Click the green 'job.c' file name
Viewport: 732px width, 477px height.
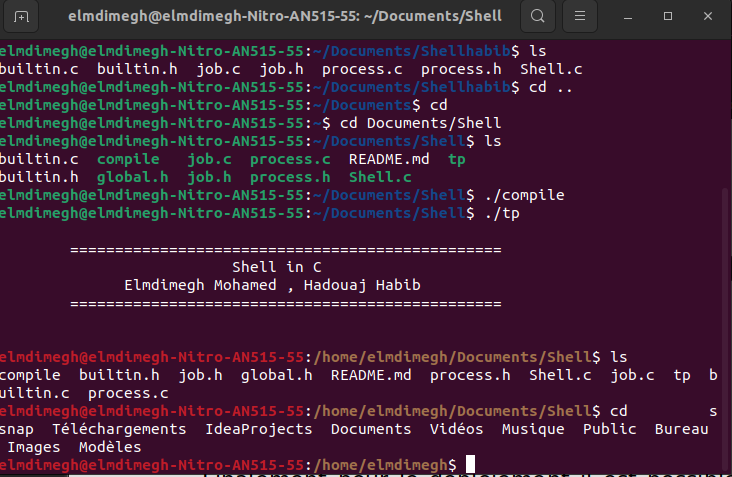click(x=209, y=160)
